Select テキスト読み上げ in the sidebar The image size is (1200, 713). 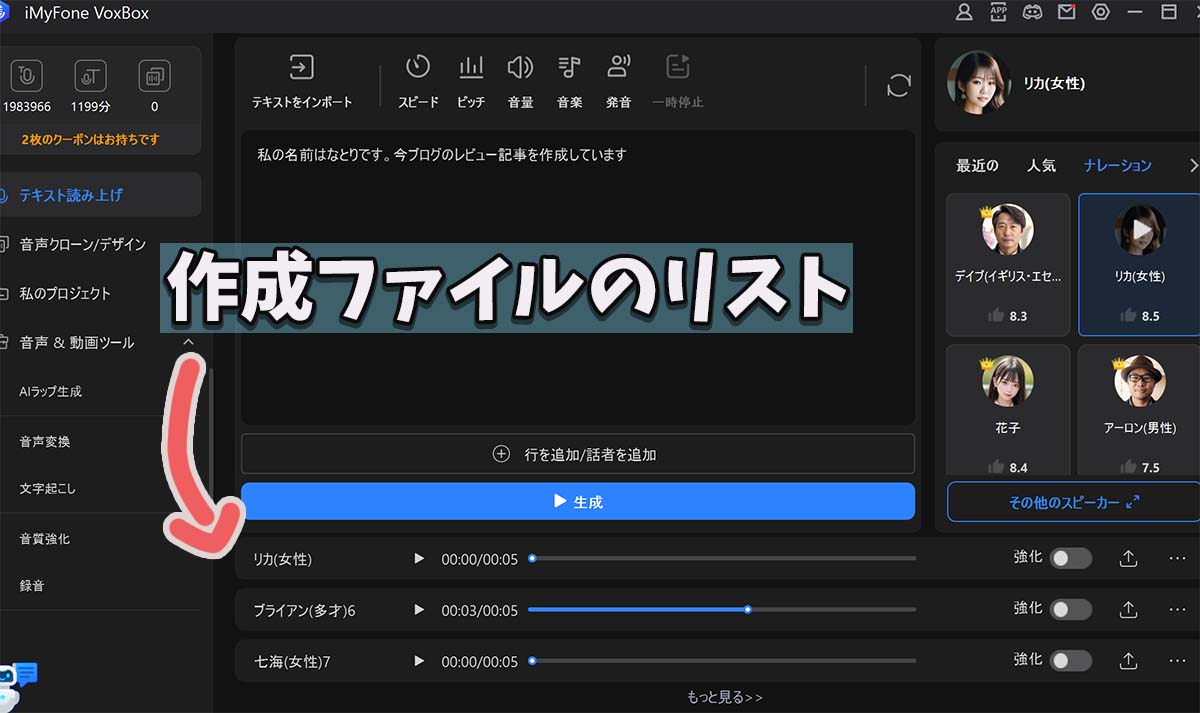coord(100,195)
